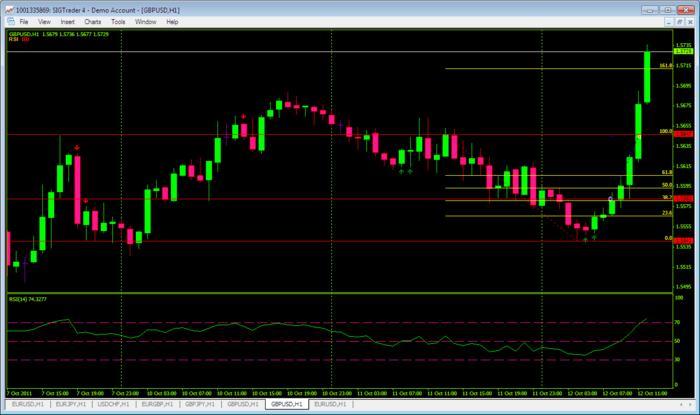Select the inactive GBPUSD,H1 chart tab

242,404
